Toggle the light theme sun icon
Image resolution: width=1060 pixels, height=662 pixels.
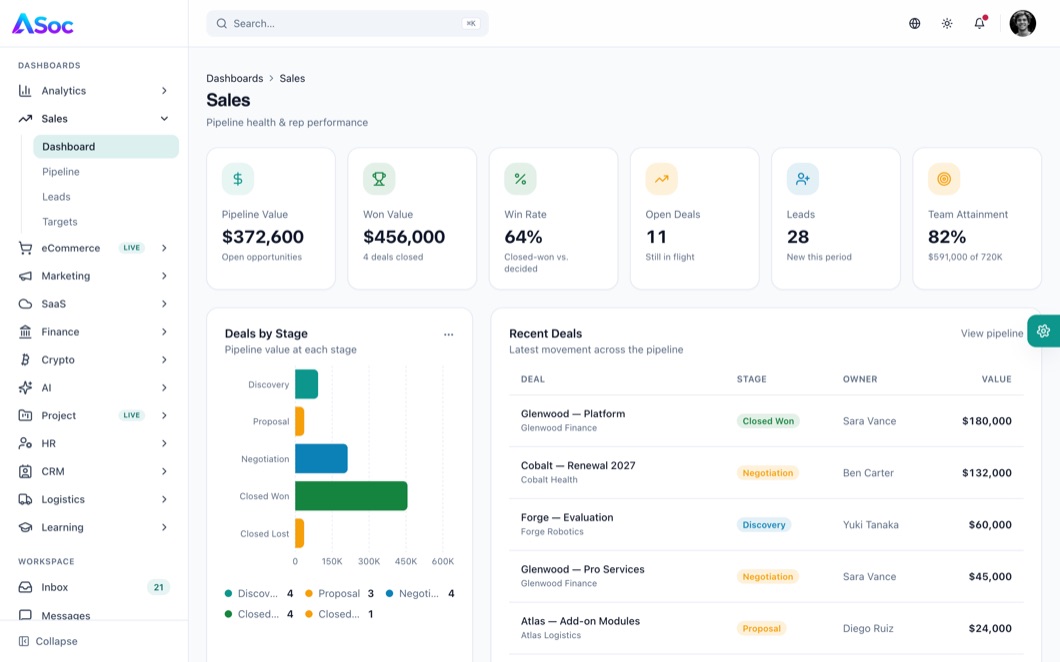pyautogui.click(x=946, y=23)
